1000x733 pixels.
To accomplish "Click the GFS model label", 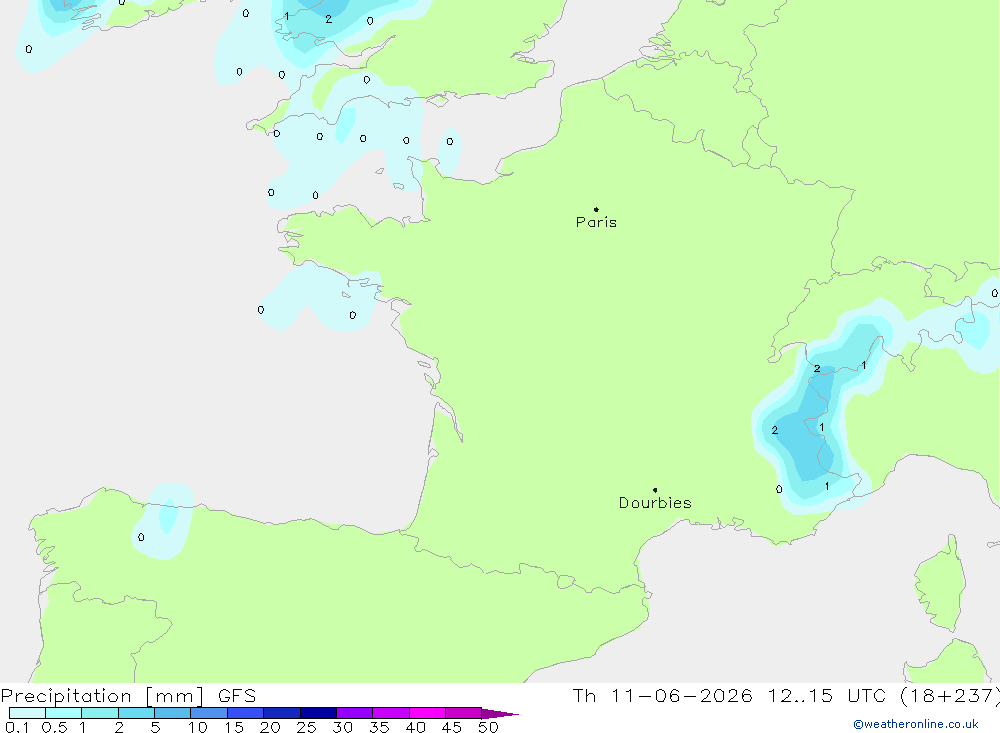I will click(x=237, y=695).
